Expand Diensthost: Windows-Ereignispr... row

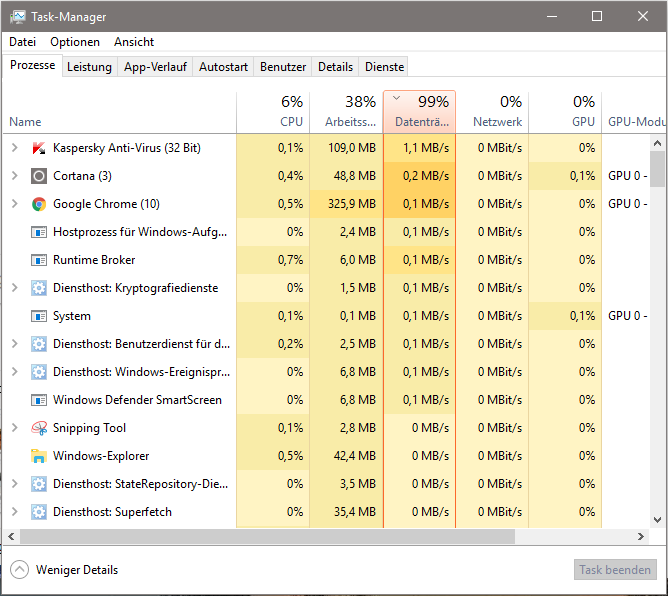point(14,371)
